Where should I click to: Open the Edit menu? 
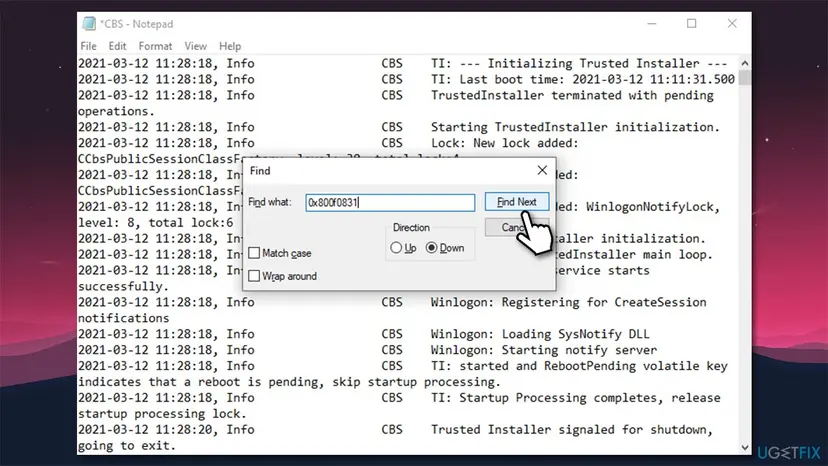(117, 46)
